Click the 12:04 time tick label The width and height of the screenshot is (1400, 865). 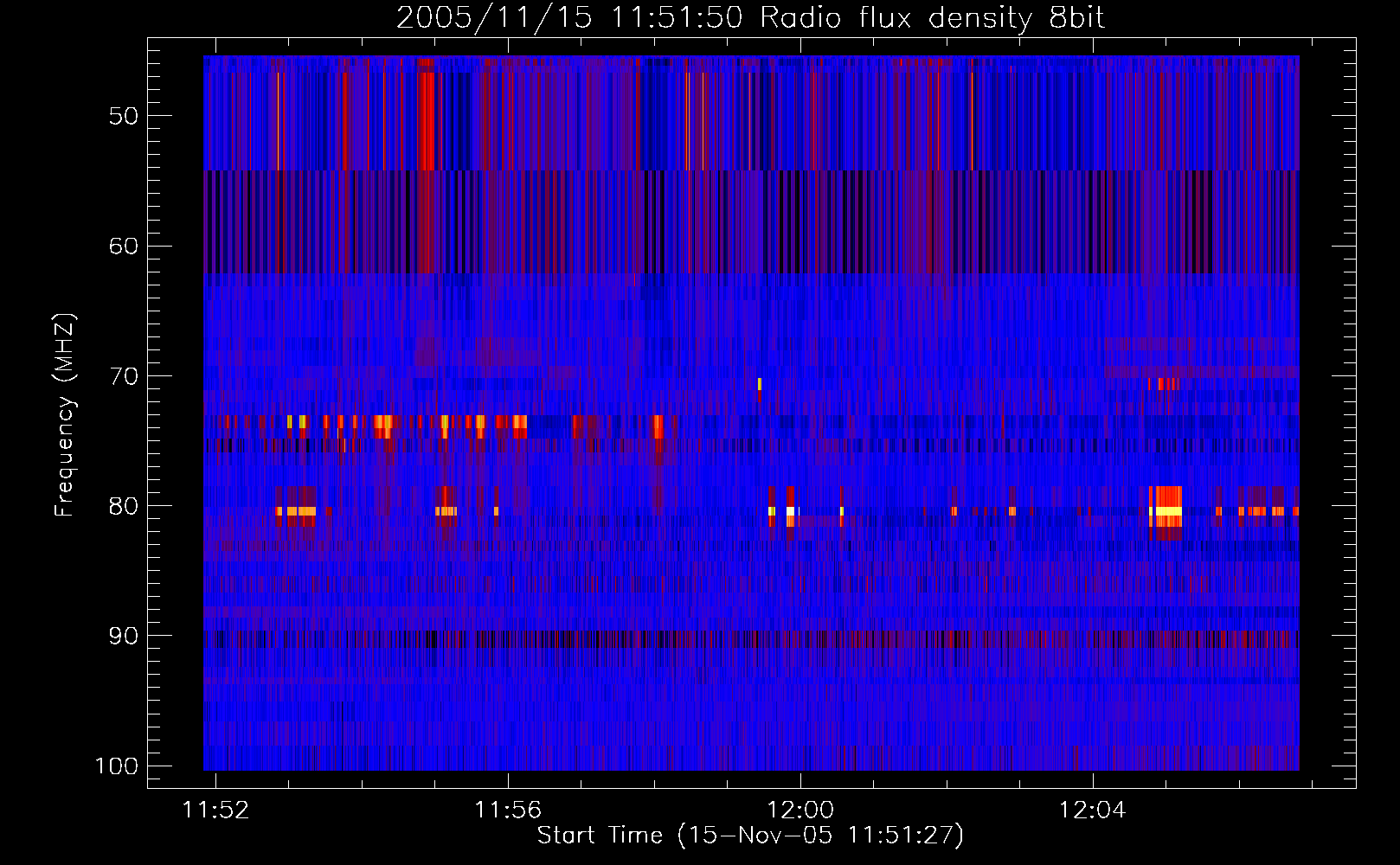pos(1093,811)
